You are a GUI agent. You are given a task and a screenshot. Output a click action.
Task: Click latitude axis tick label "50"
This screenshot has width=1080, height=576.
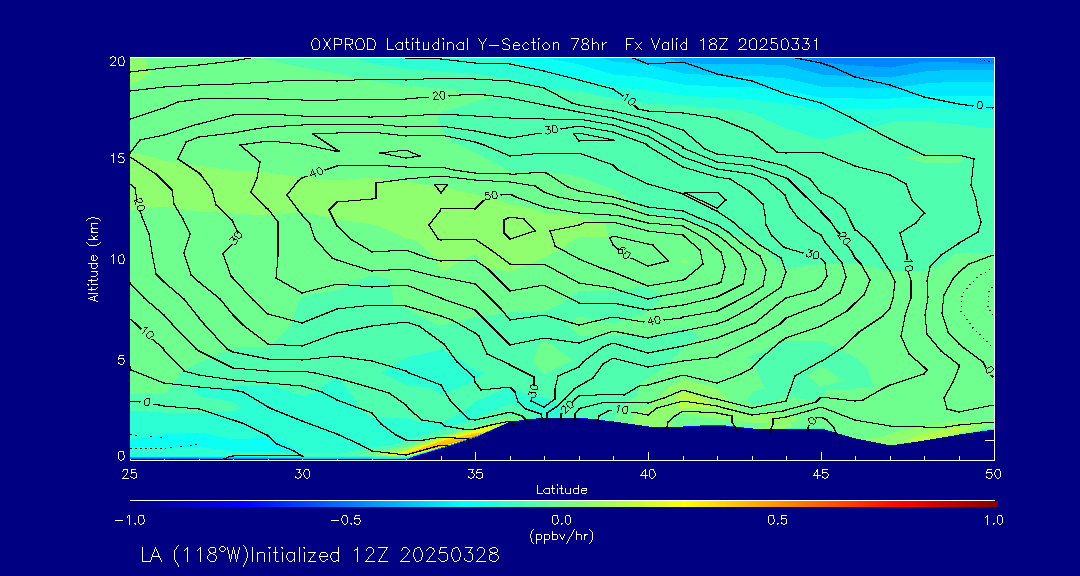point(994,474)
